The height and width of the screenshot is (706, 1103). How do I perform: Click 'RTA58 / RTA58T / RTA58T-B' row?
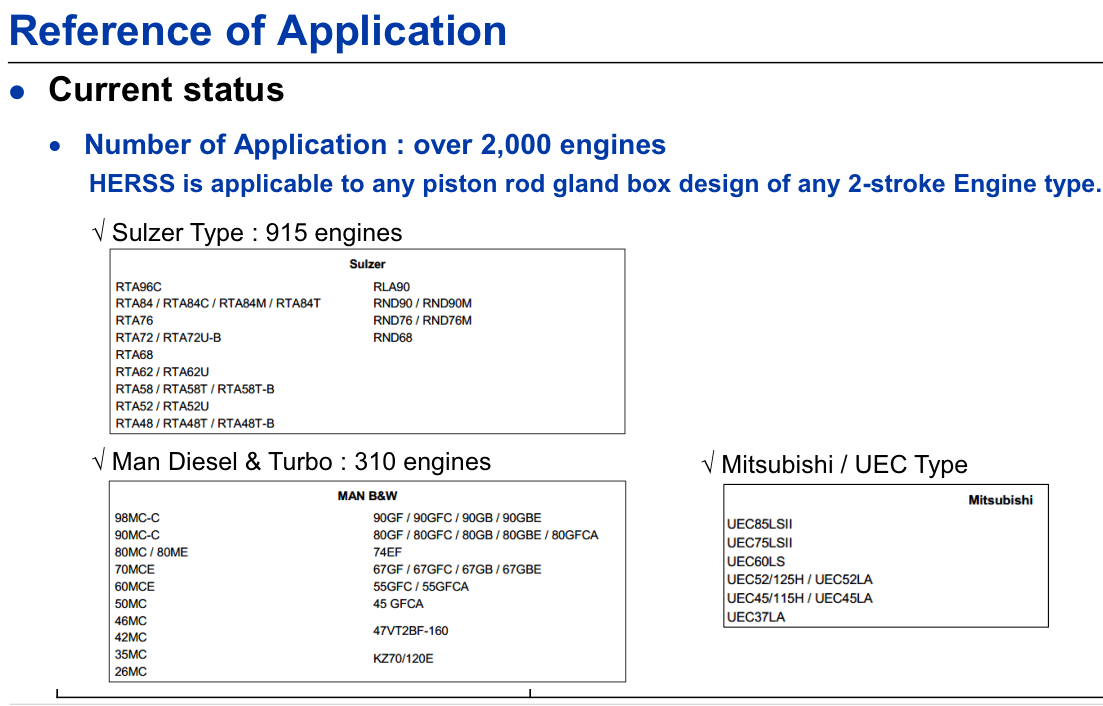point(195,389)
